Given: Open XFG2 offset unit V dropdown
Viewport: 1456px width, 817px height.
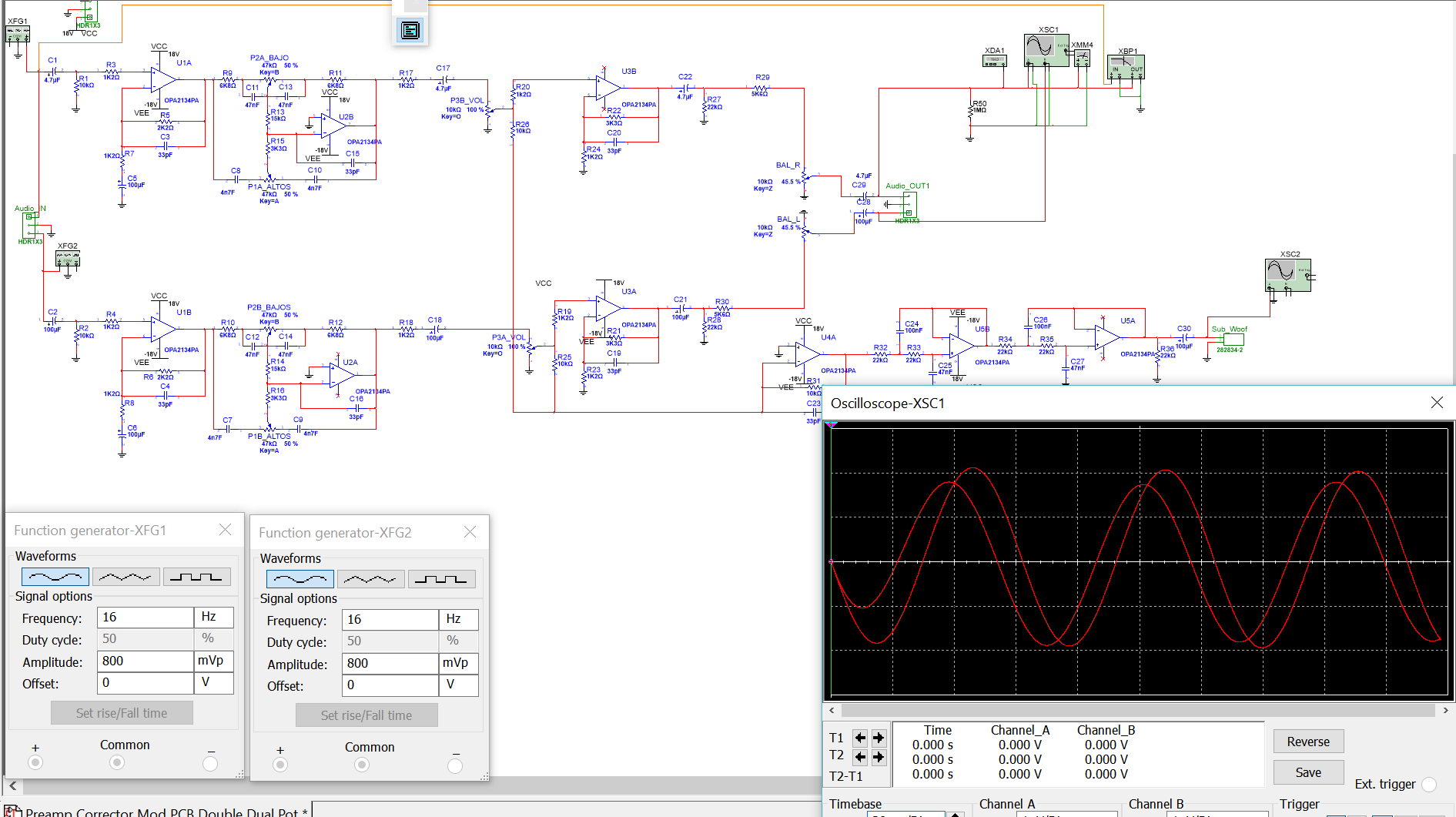Looking at the screenshot, I should [x=459, y=685].
